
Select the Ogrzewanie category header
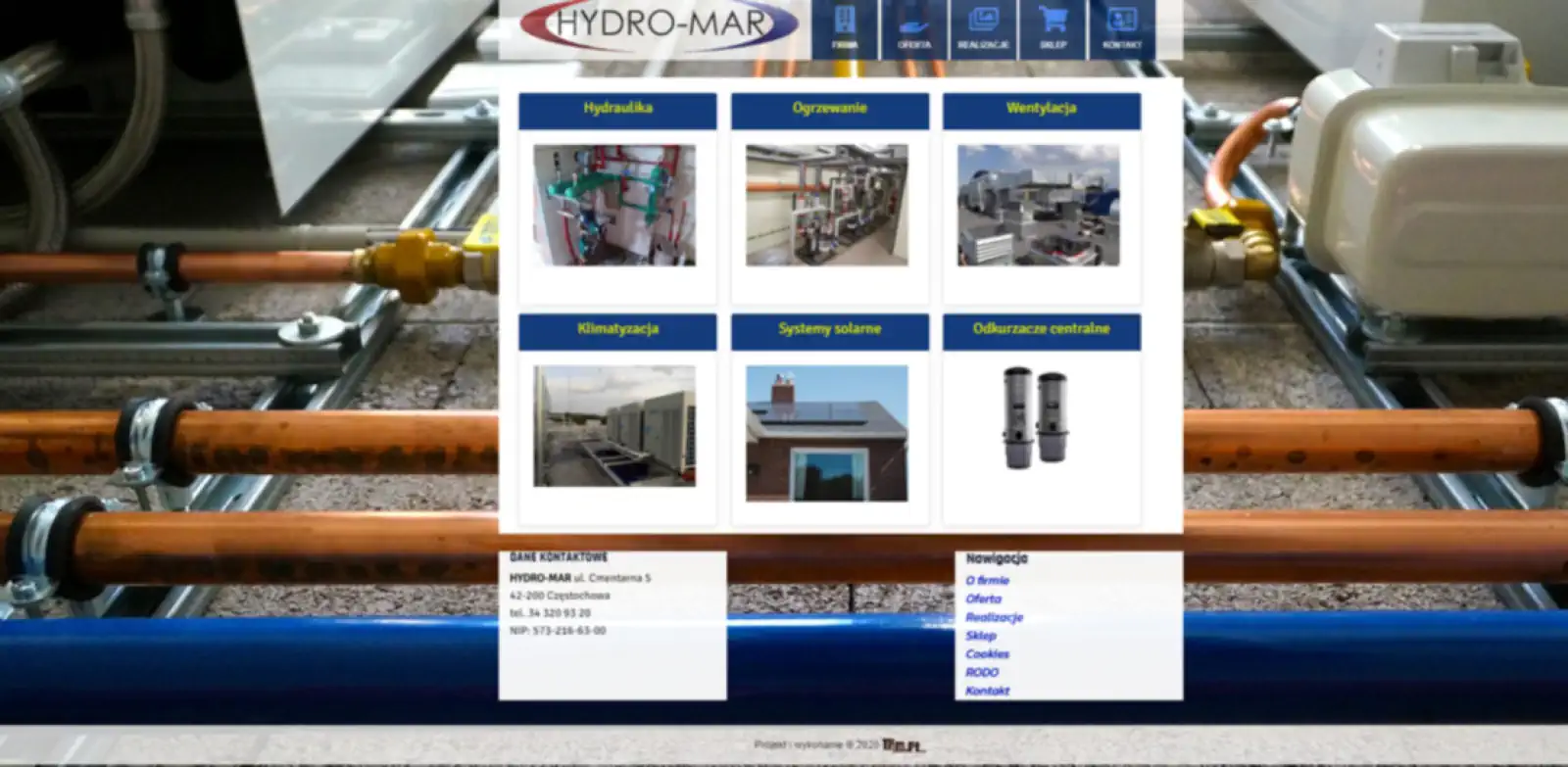tap(829, 109)
